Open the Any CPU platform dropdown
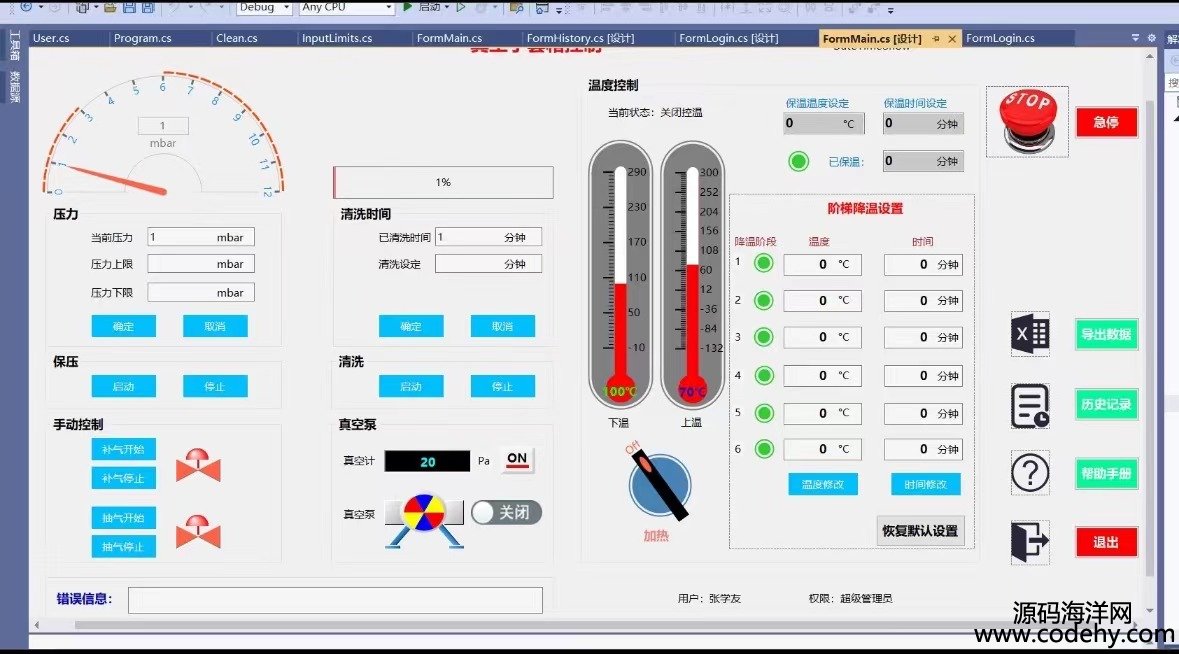 (347, 7)
